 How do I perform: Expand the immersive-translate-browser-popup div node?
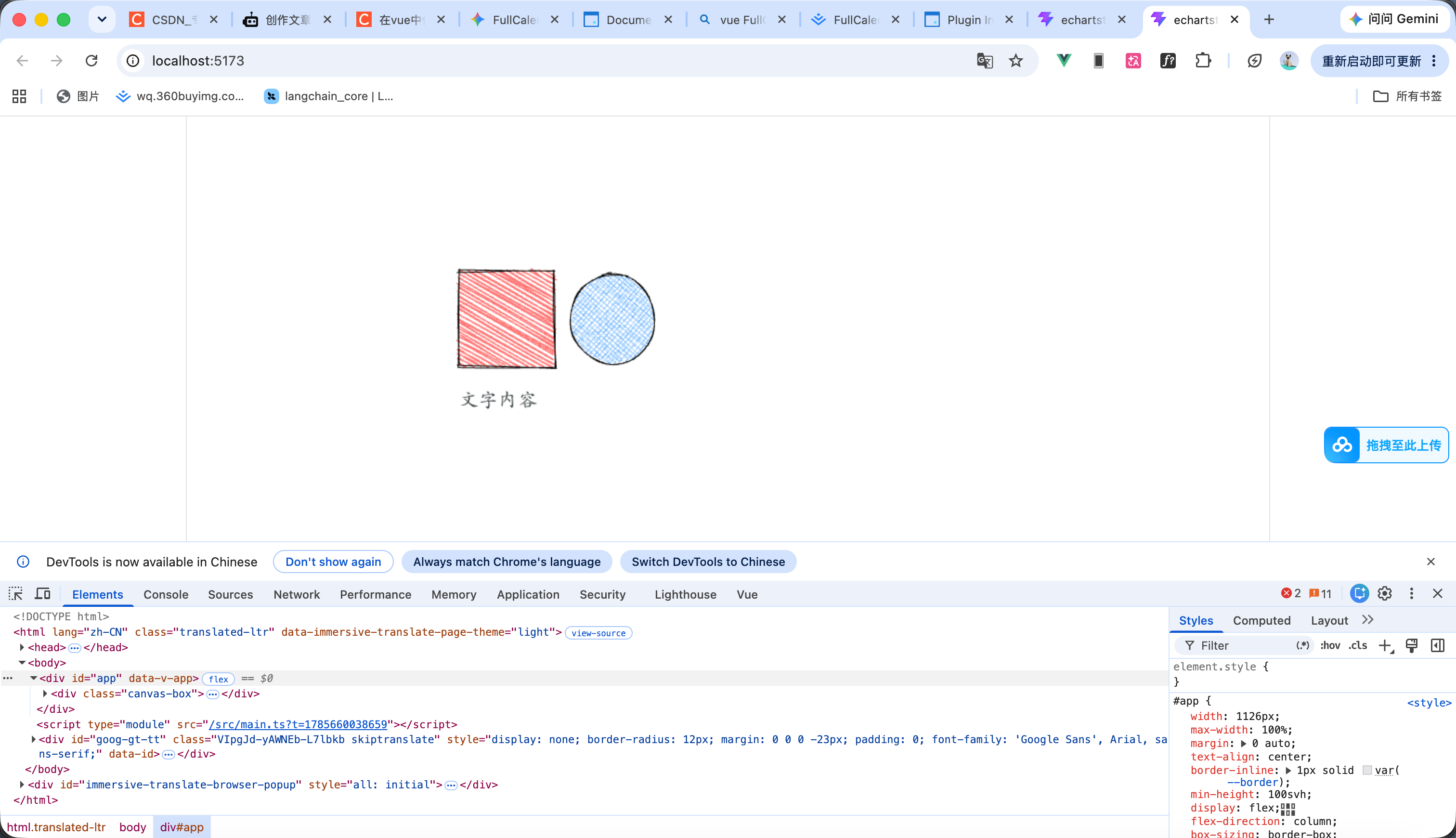(23, 785)
